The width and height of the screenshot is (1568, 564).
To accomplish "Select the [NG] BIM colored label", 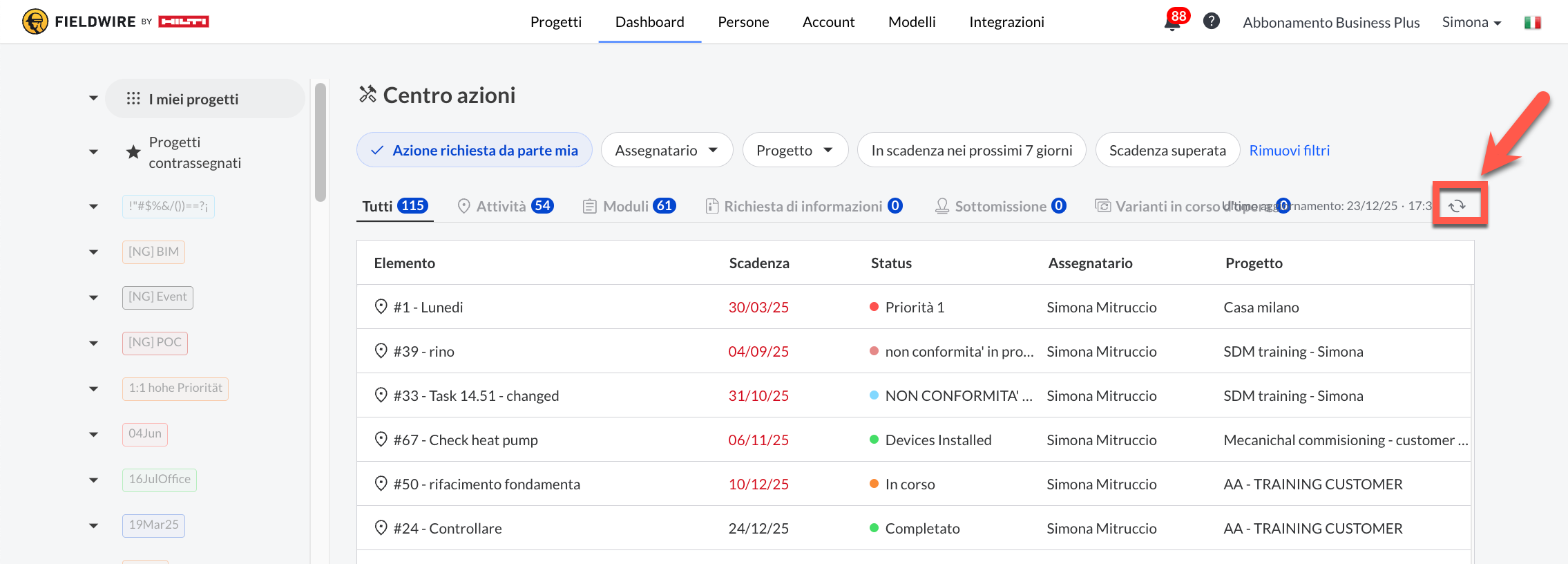I will pos(153,252).
